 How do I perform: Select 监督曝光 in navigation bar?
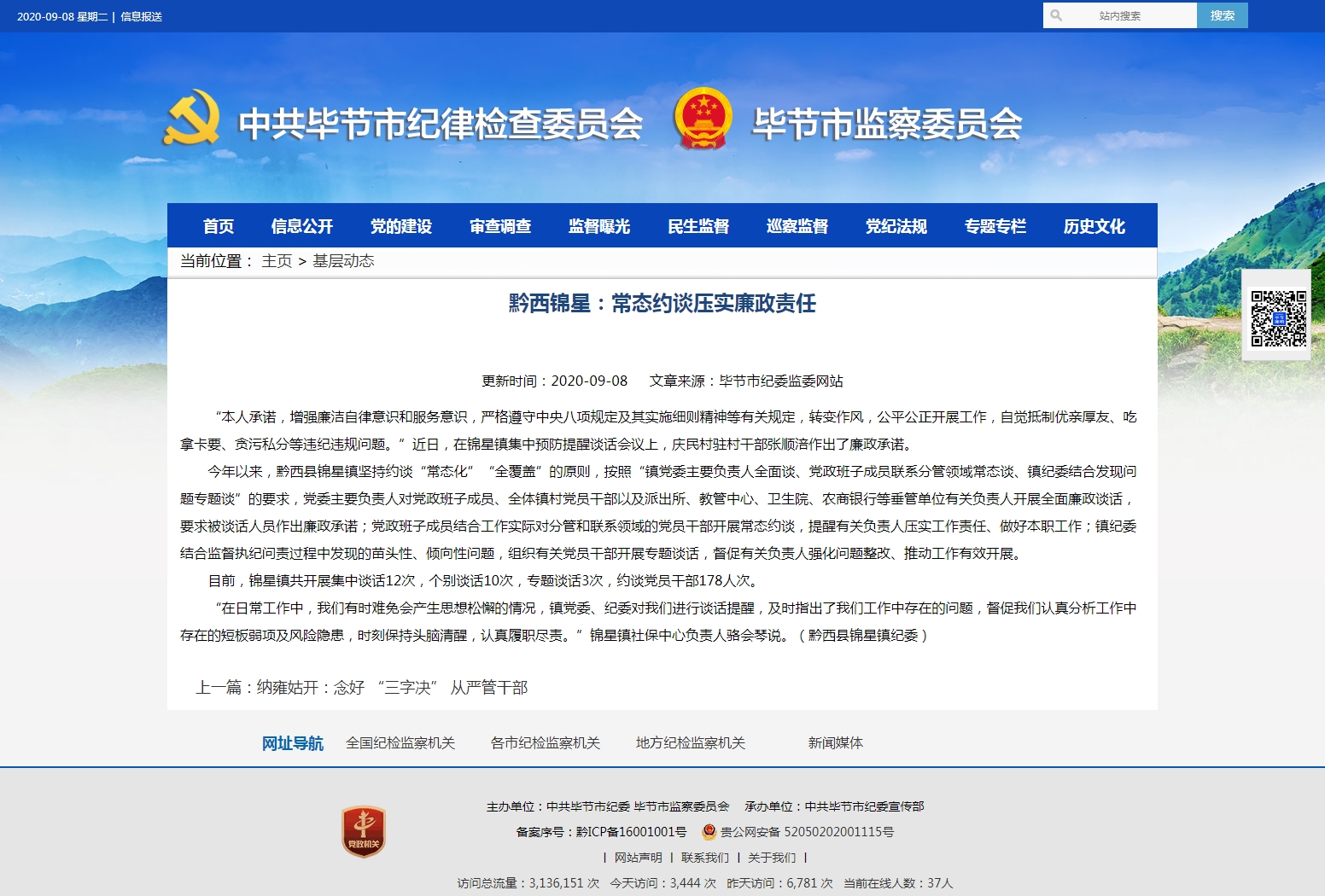[599, 226]
